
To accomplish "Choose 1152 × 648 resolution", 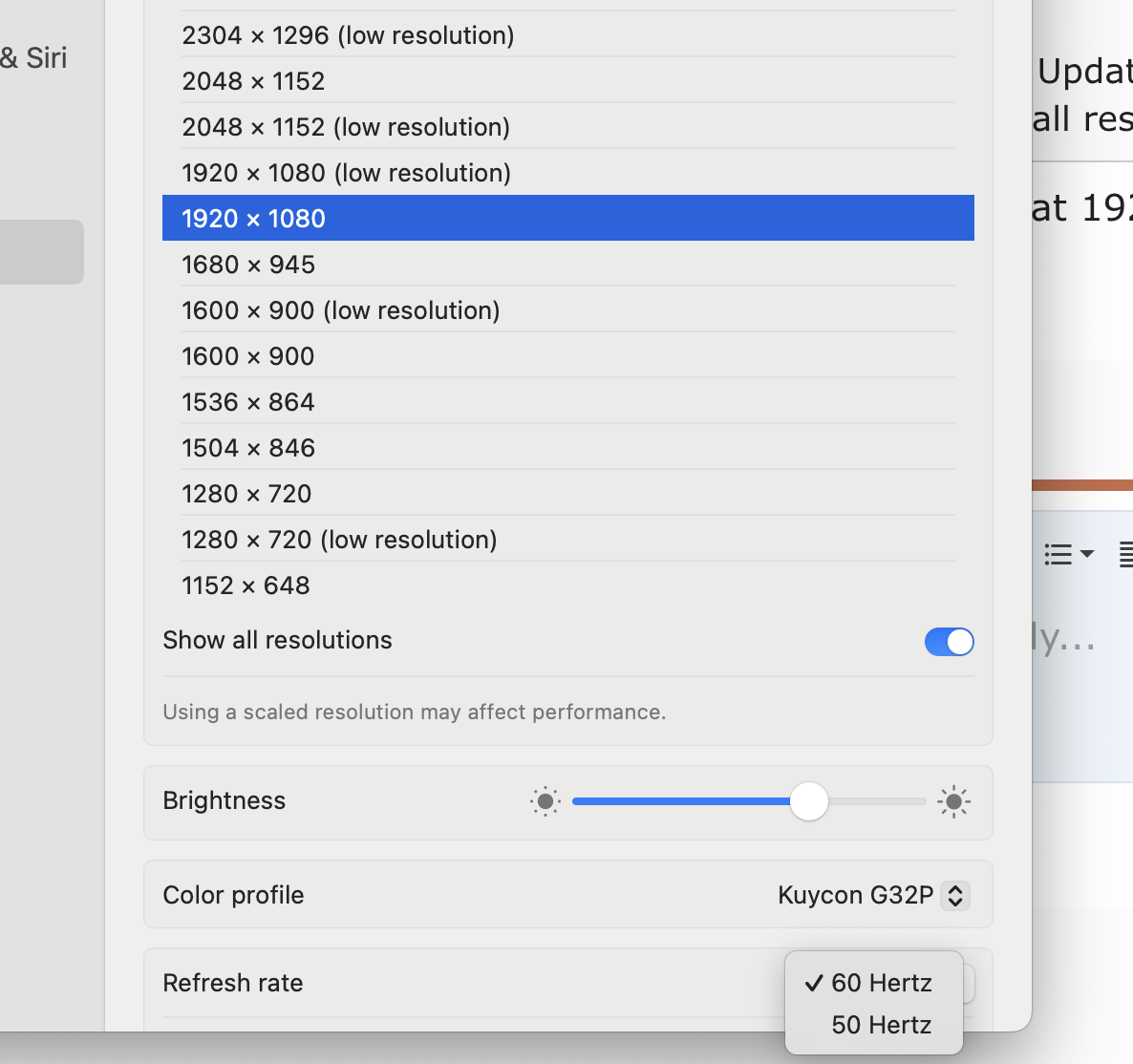I will (x=567, y=585).
